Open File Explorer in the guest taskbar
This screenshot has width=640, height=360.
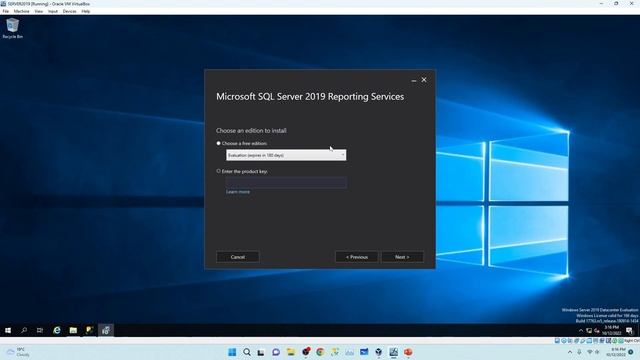click(x=73, y=330)
